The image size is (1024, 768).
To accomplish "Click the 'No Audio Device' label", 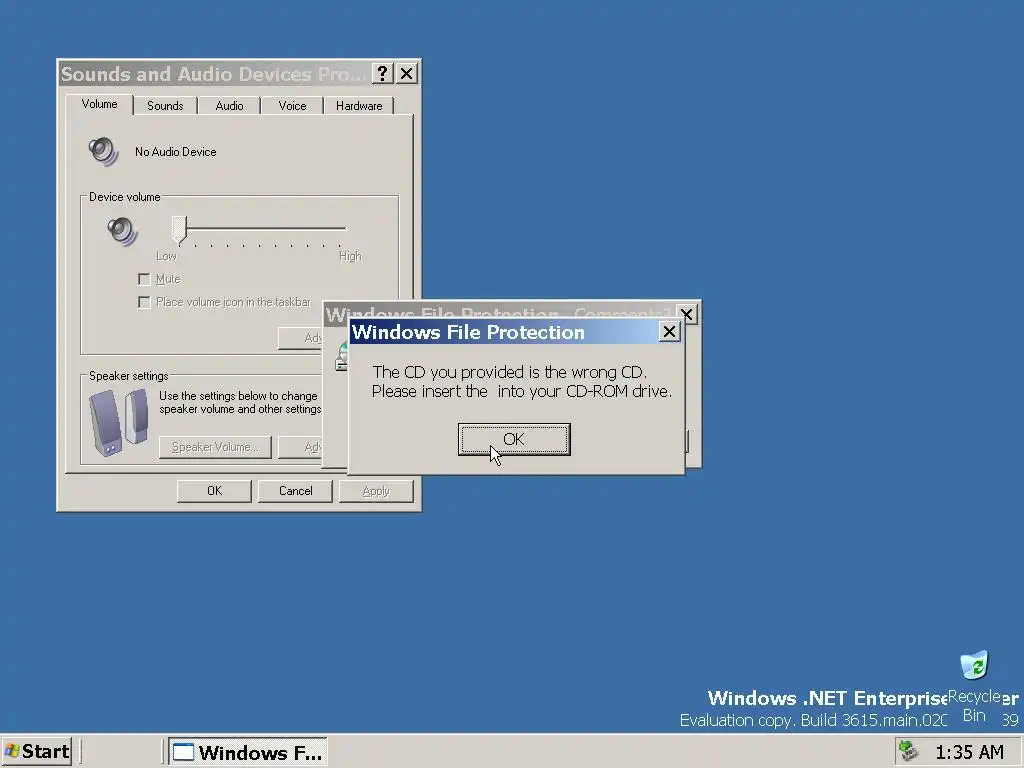I will (x=176, y=152).
